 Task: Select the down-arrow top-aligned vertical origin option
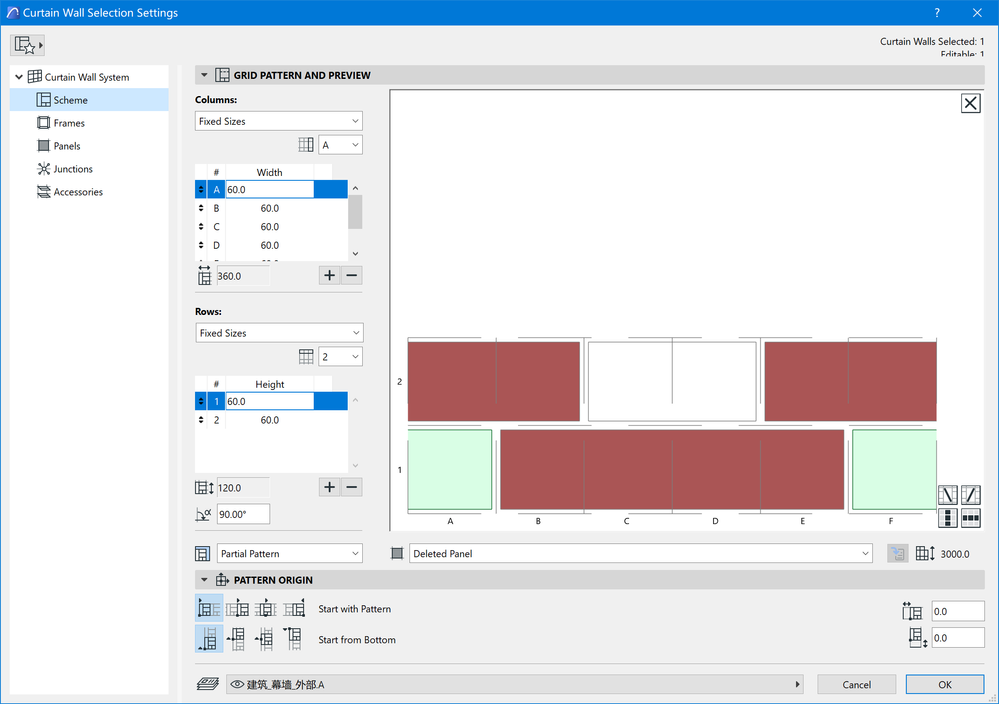294,638
